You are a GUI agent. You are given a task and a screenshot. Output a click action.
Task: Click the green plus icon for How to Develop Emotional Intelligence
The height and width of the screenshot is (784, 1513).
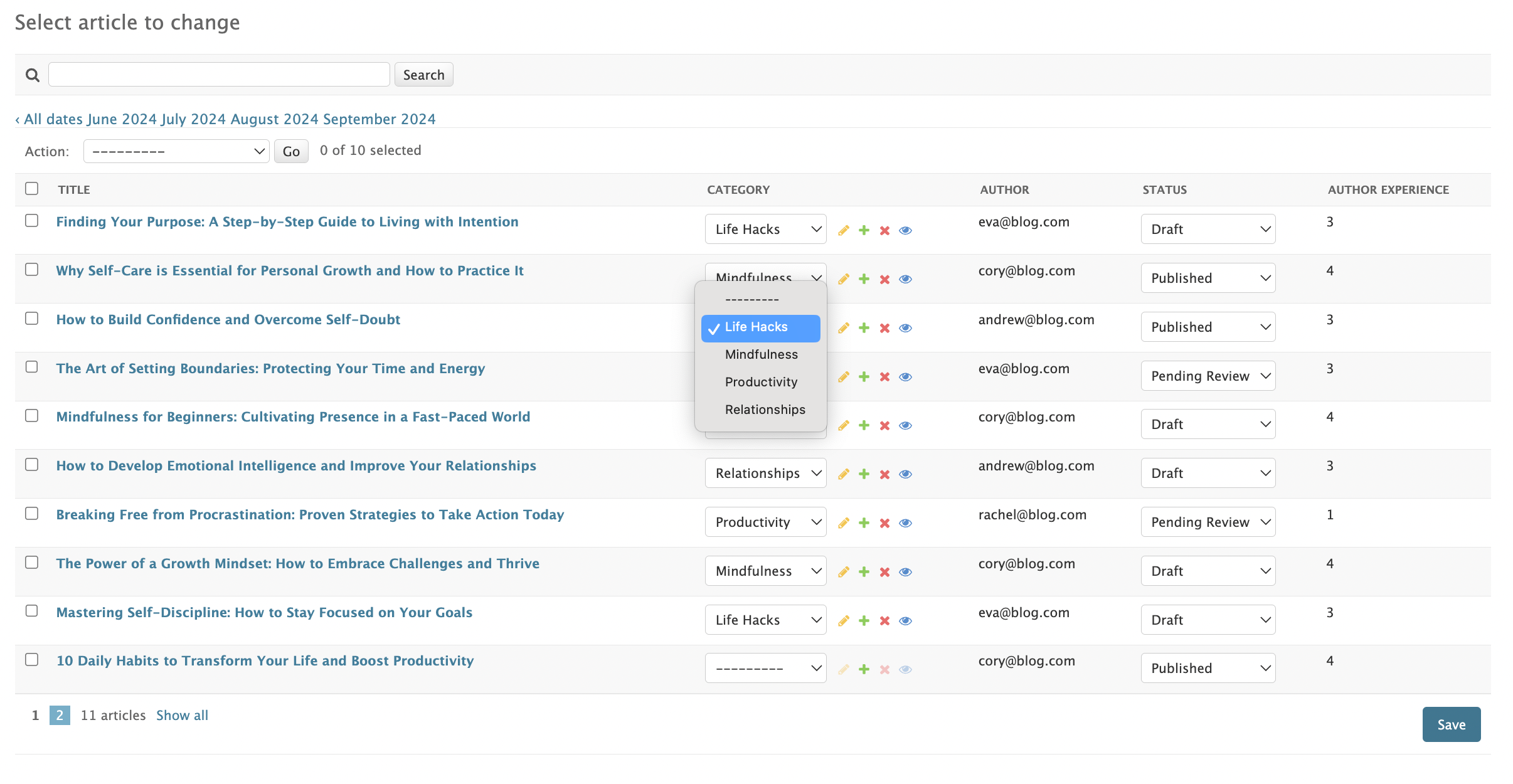point(864,474)
